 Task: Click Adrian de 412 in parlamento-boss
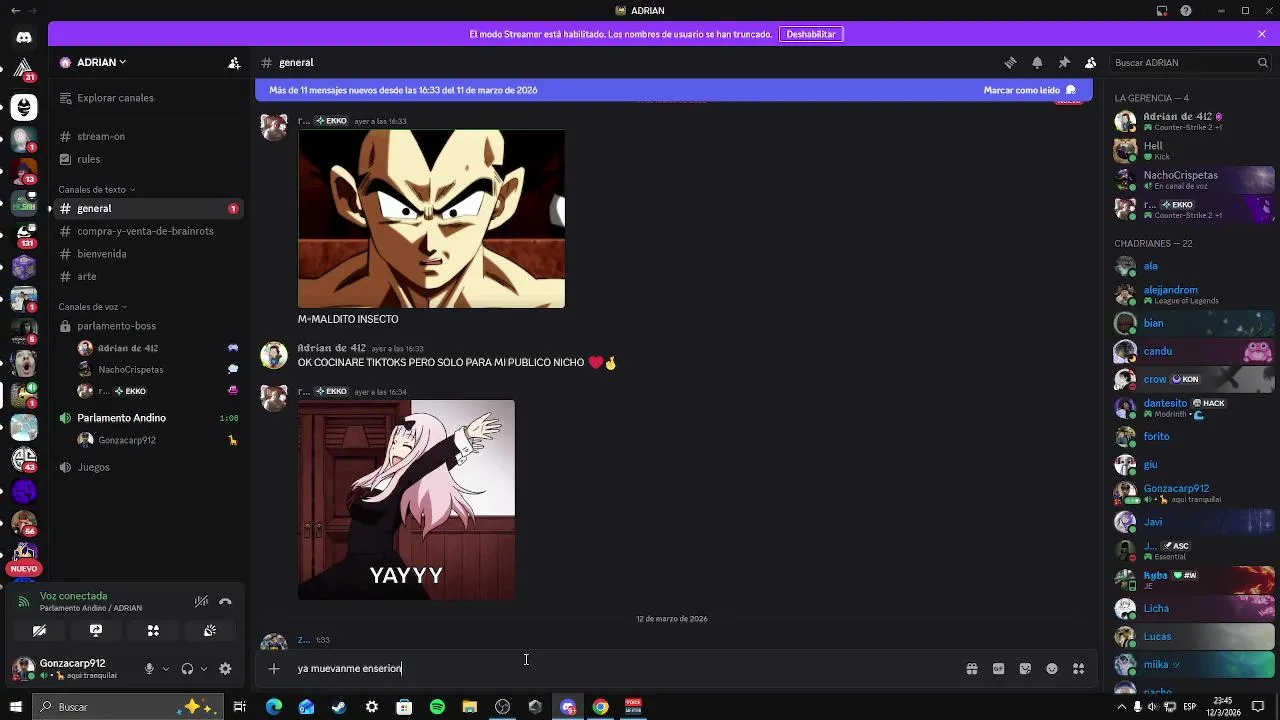[158, 348]
